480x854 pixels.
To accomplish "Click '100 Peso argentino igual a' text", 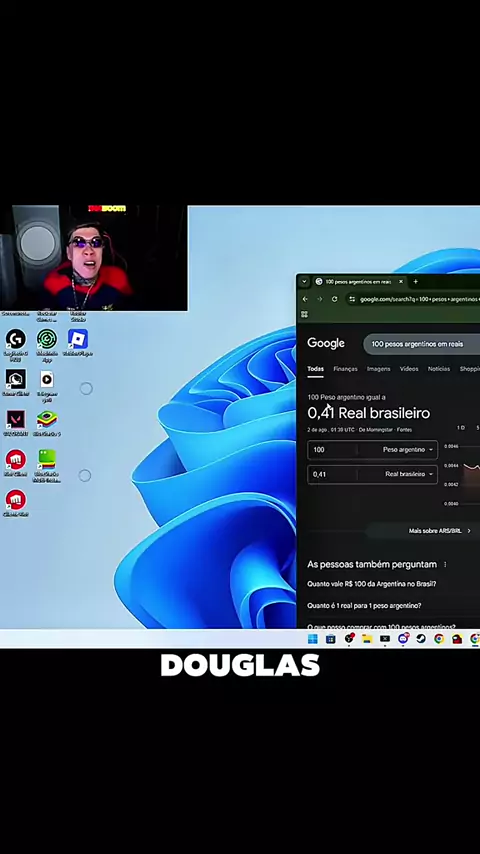I will (x=346, y=397).
